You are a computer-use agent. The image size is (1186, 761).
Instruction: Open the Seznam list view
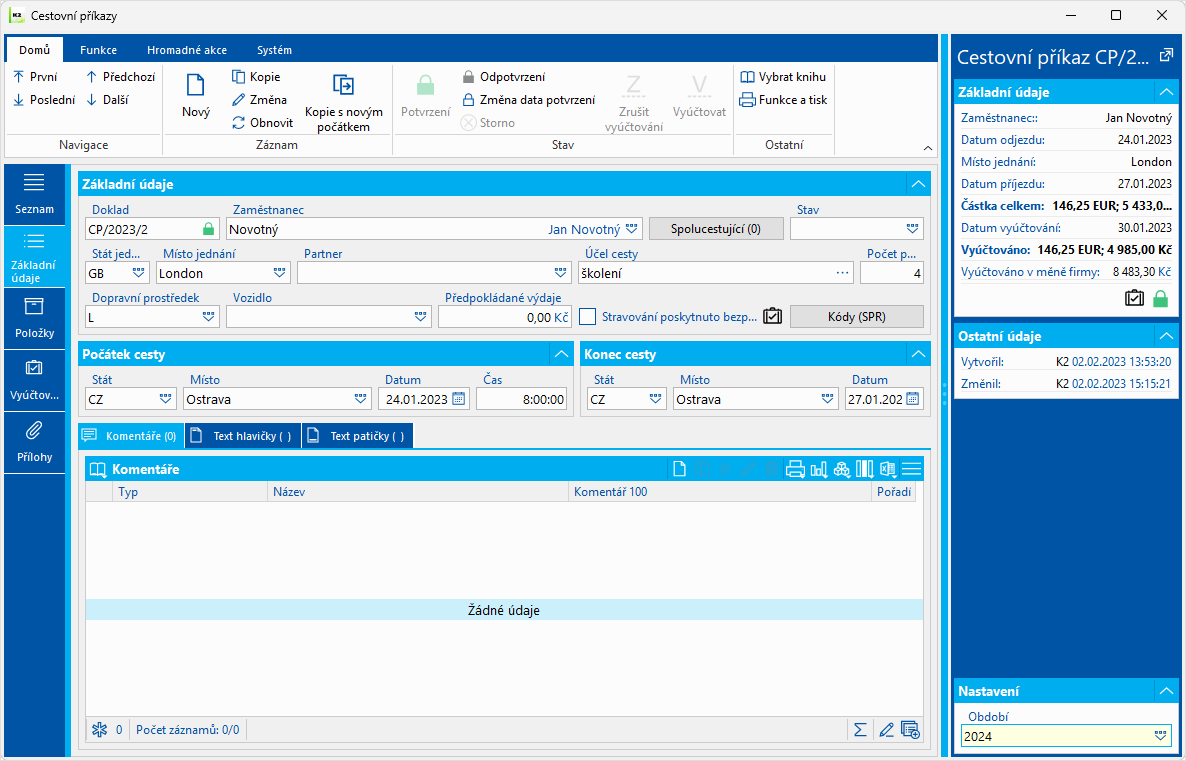click(x=35, y=194)
